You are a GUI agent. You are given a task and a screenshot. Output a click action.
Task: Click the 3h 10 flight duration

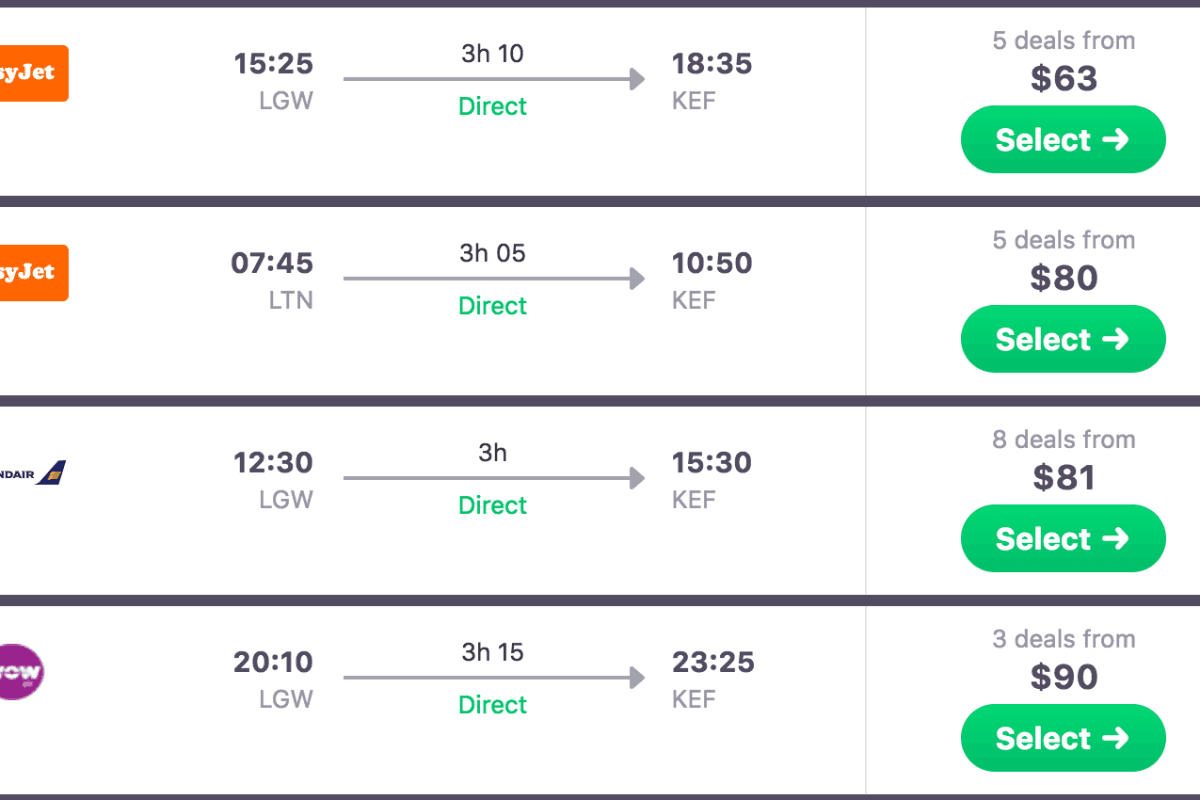(492, 53)
